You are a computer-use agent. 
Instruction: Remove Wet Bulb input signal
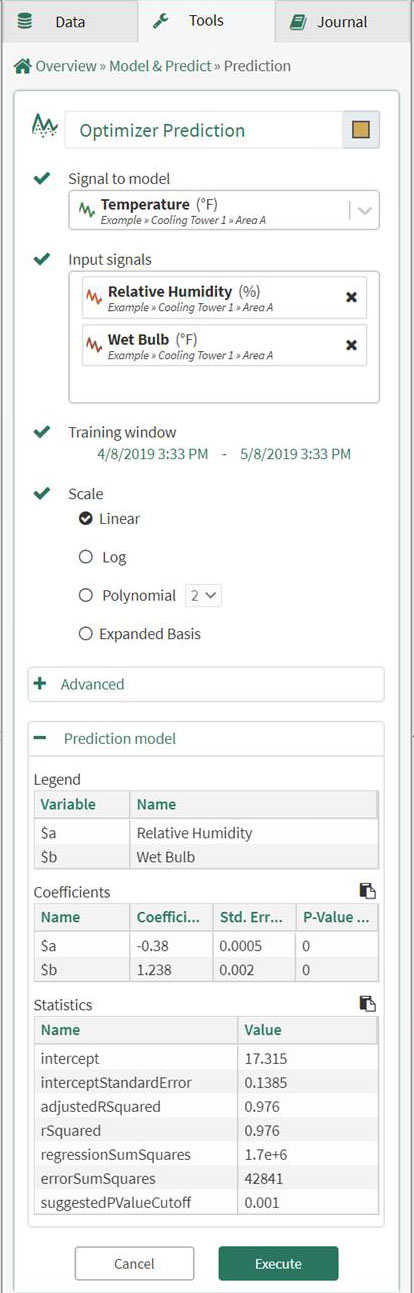(x=351, y=345)
